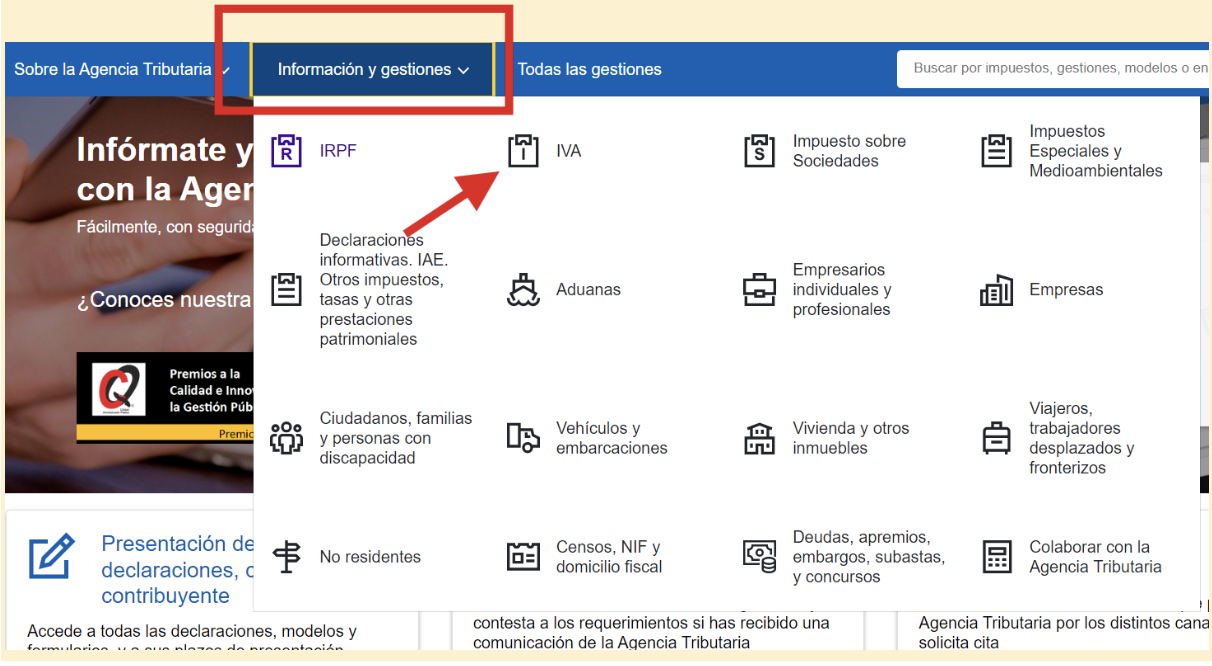Open the Vehículos y embarcaciones link

tap(612, 438)
